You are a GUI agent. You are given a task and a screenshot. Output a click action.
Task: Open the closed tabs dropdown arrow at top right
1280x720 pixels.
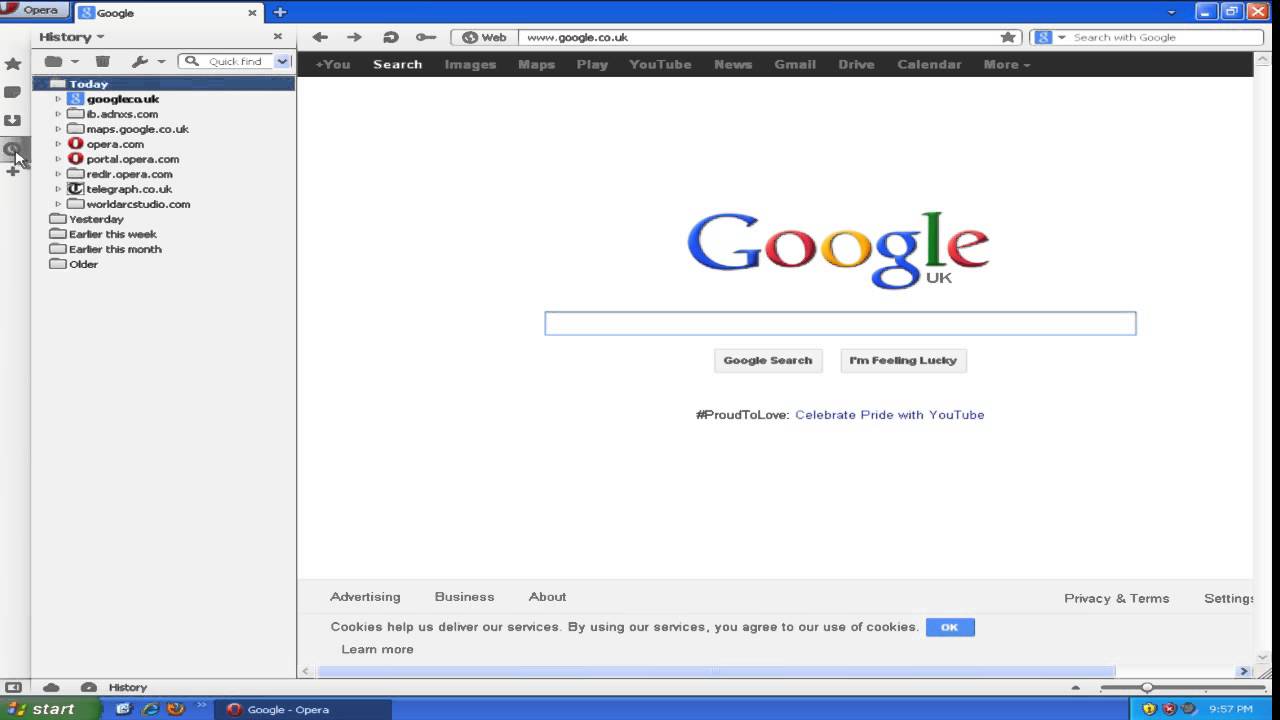click(x=1172, y=12)
